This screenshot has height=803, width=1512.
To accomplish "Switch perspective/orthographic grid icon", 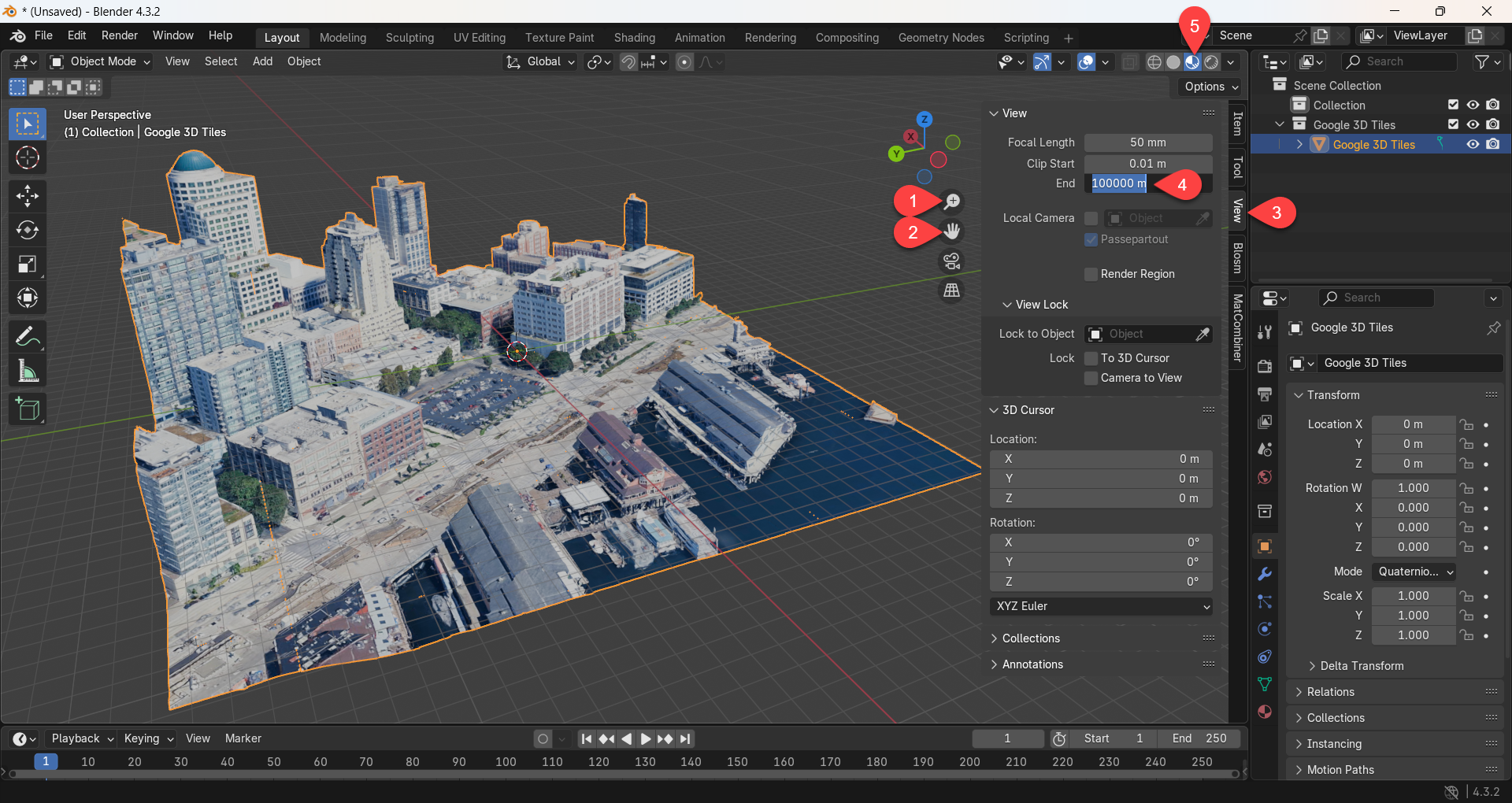I will 952,290.
